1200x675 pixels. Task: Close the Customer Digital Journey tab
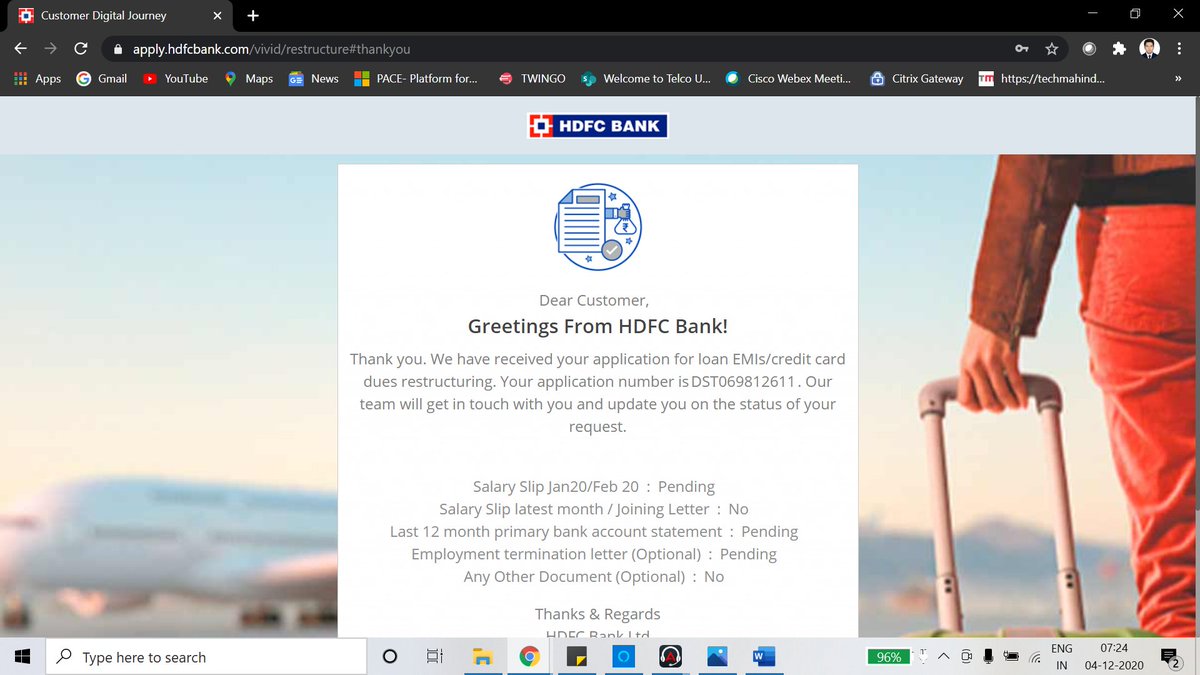217,15
